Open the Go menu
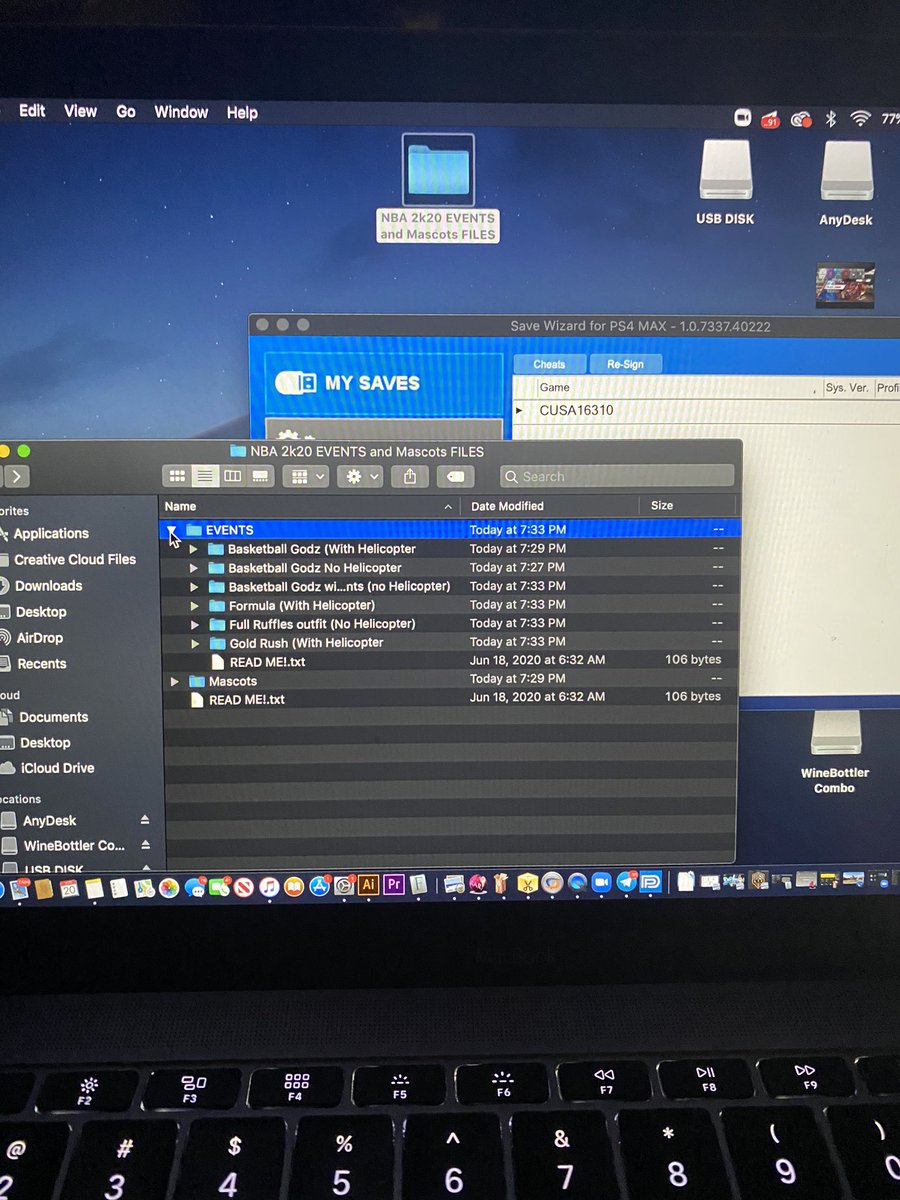 point(126,112)
